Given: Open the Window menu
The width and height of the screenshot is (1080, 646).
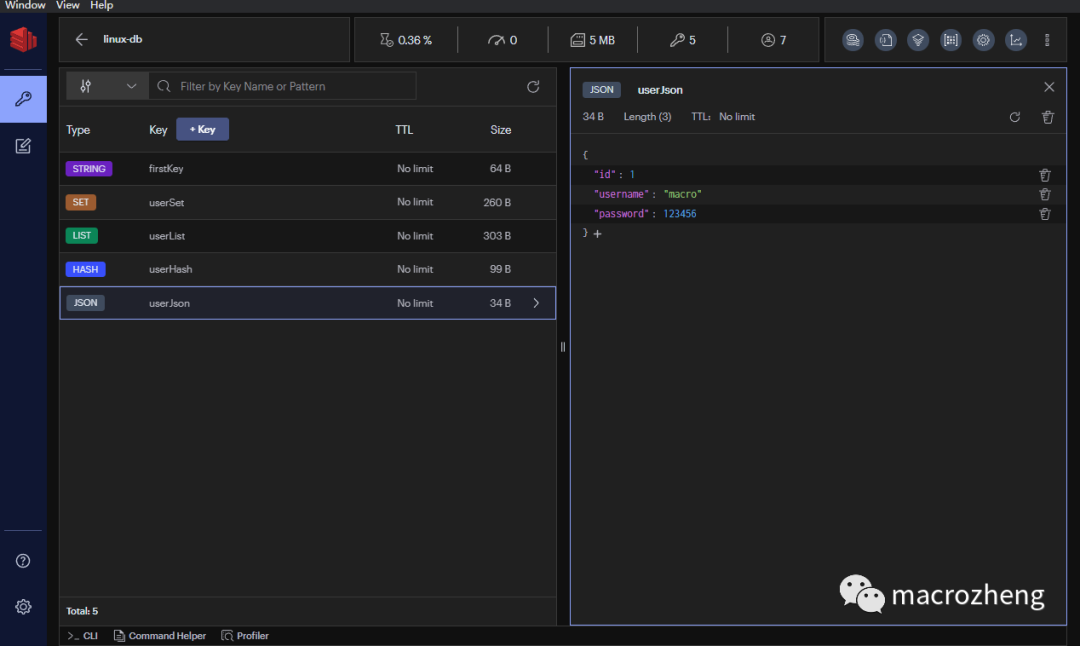Looking at the screenshot, I should pyautogui.click(x=25, y=6).
